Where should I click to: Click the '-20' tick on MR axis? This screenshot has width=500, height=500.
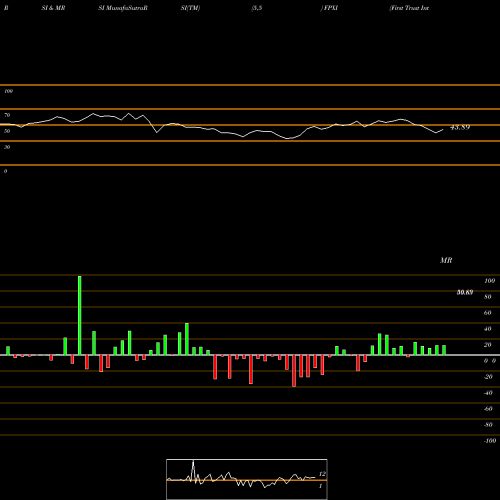pyautogui.click(x=488, y=377)
